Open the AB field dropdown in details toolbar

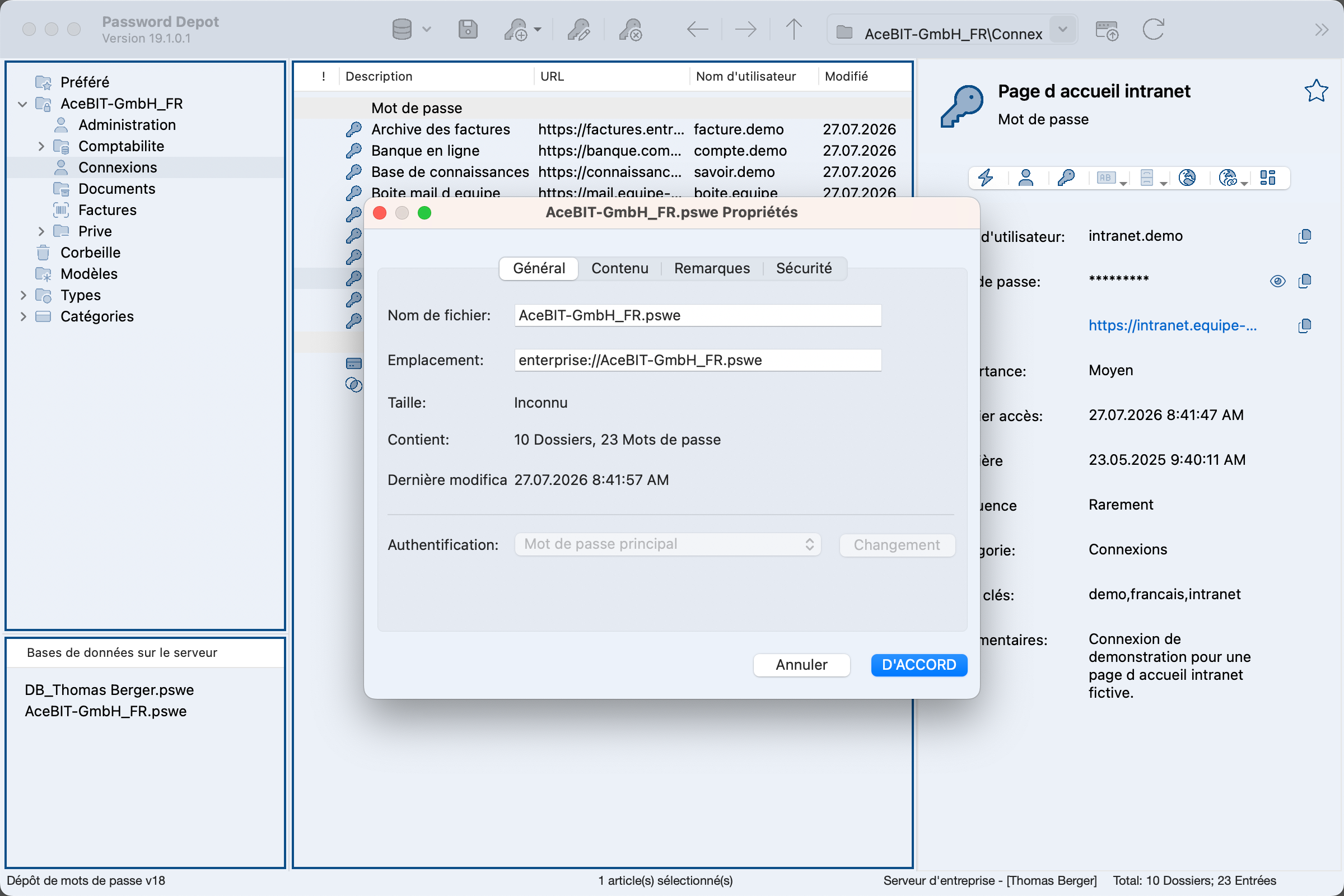(x=1123, y=183)
